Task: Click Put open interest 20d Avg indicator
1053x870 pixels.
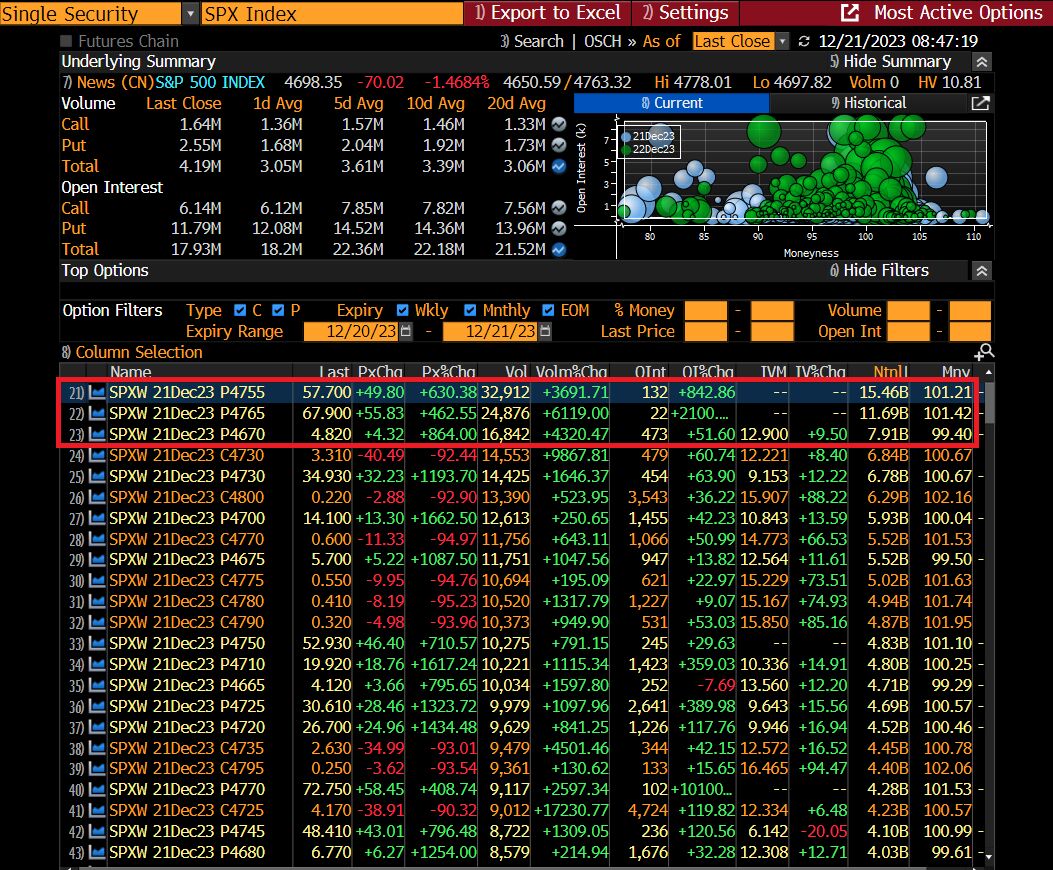Action: 559,228
